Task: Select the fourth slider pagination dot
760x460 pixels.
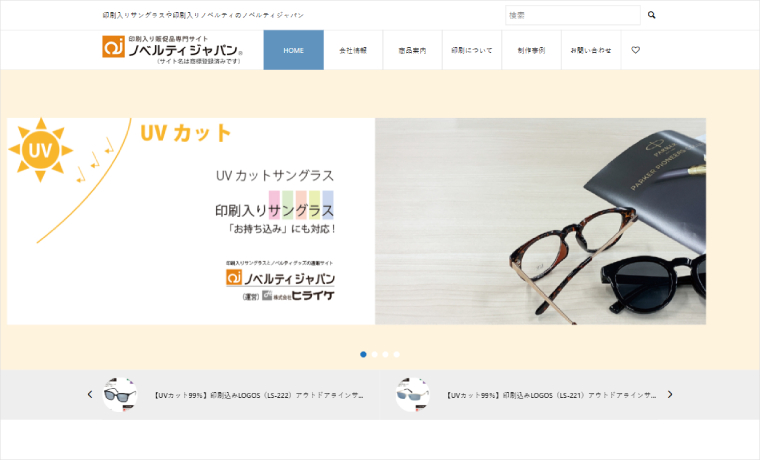Action: [x=397, y=354]
